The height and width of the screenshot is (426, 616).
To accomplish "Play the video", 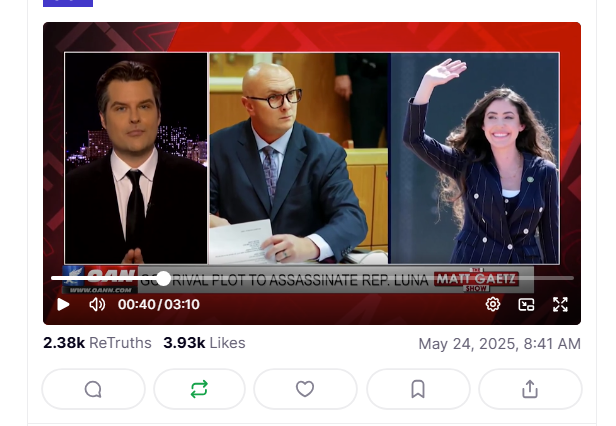I will (63, 305).
